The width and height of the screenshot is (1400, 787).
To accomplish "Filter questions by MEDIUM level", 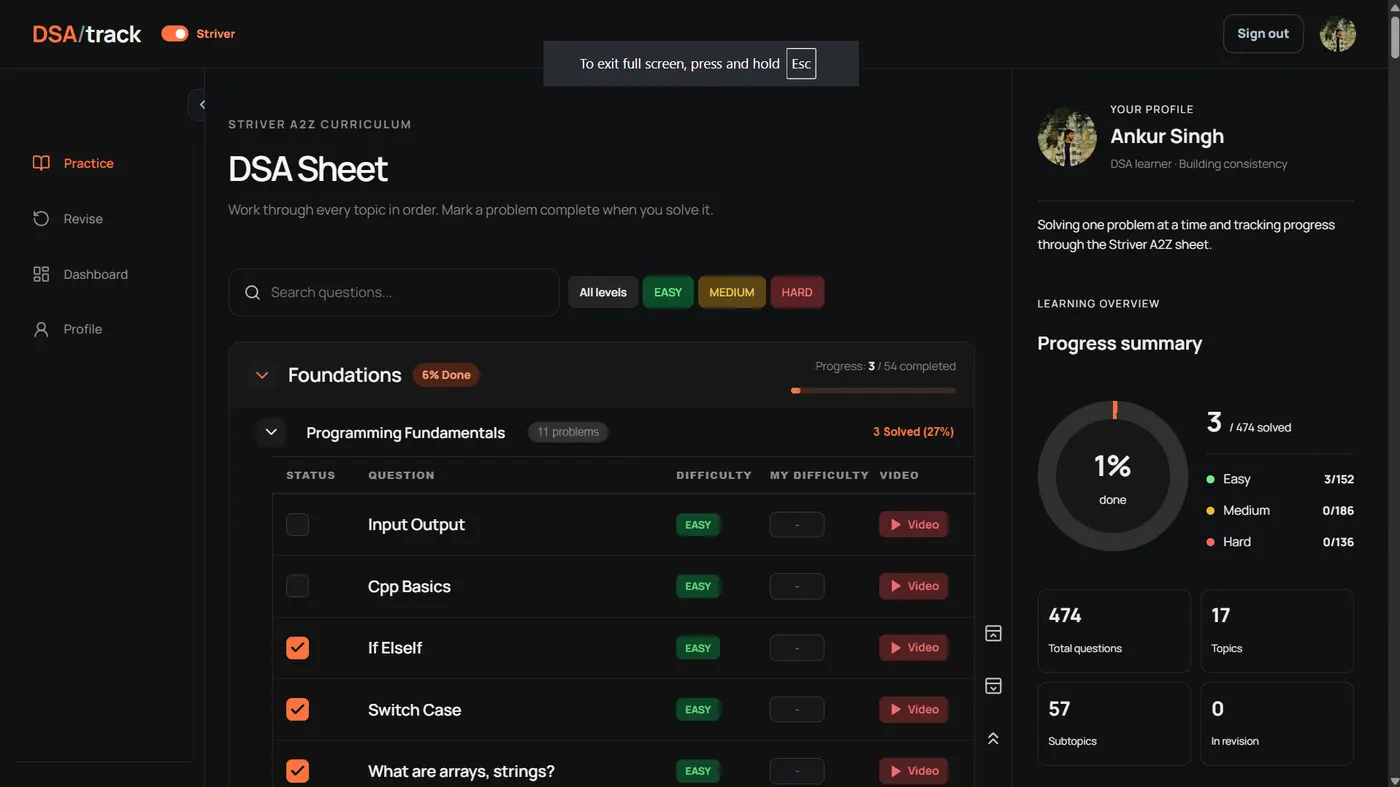I will 732,293.
